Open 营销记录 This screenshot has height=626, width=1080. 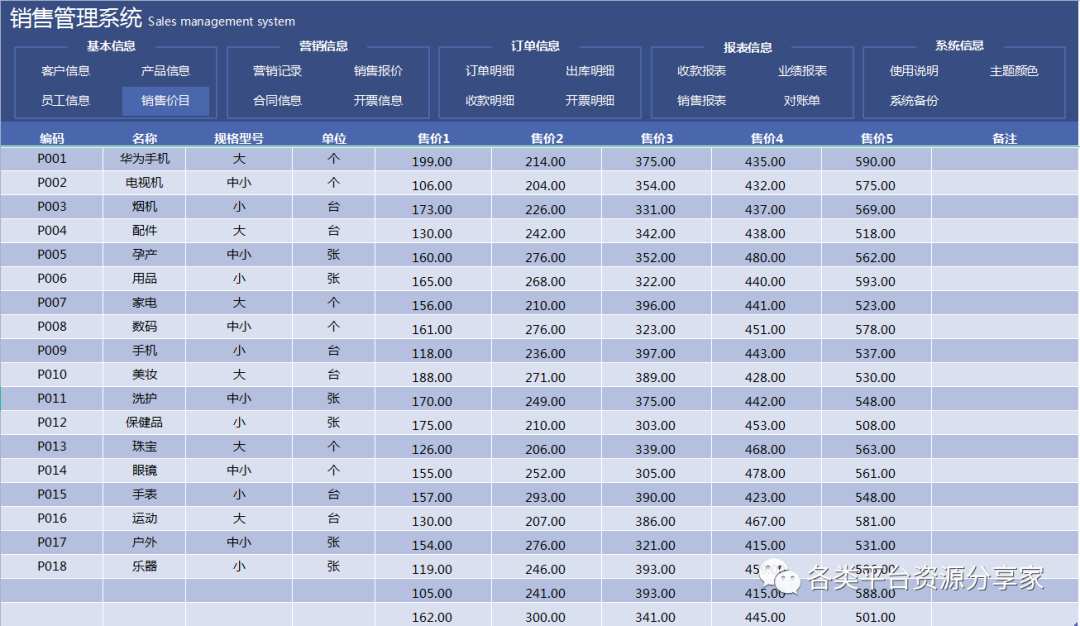278,71
